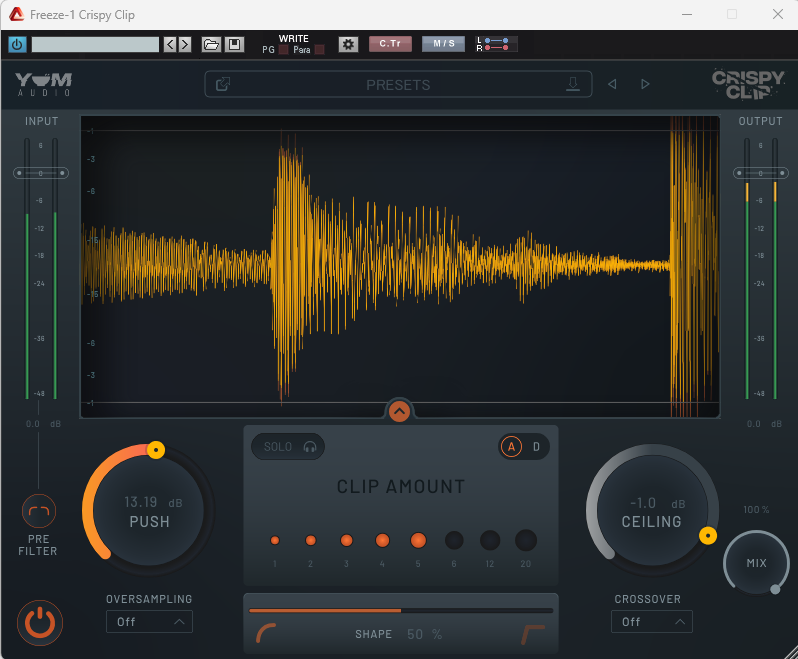Click the Crispy Clip app icon in title bar

click(x=16, y=14)
